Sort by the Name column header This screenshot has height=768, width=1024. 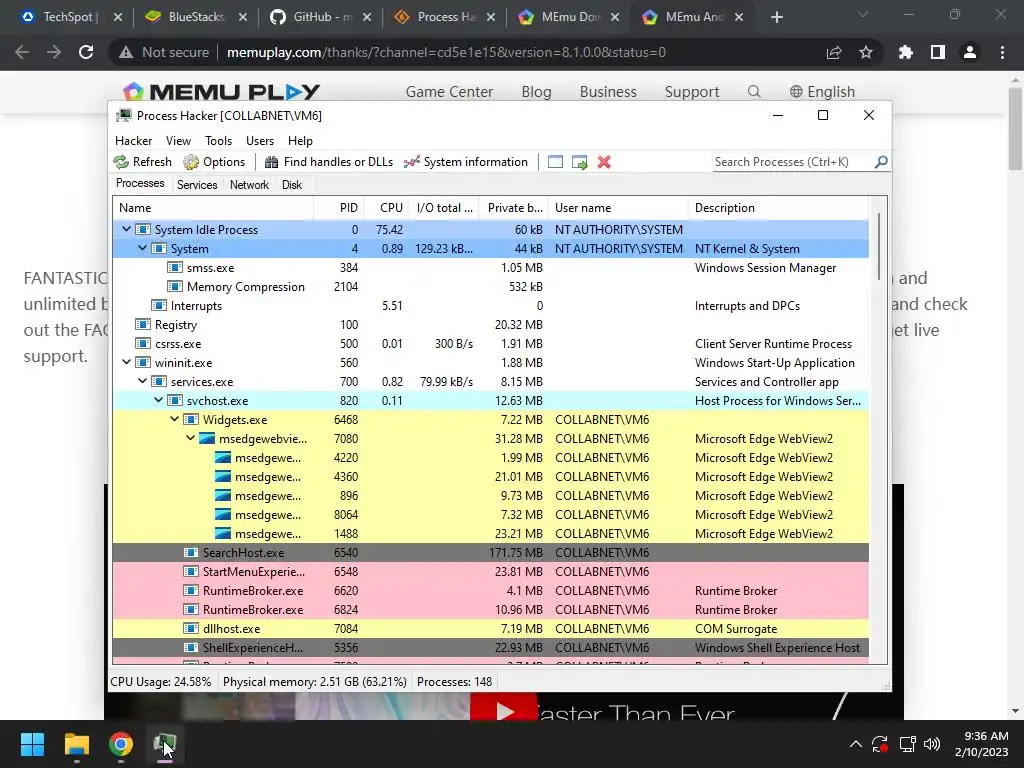[213, 208]
